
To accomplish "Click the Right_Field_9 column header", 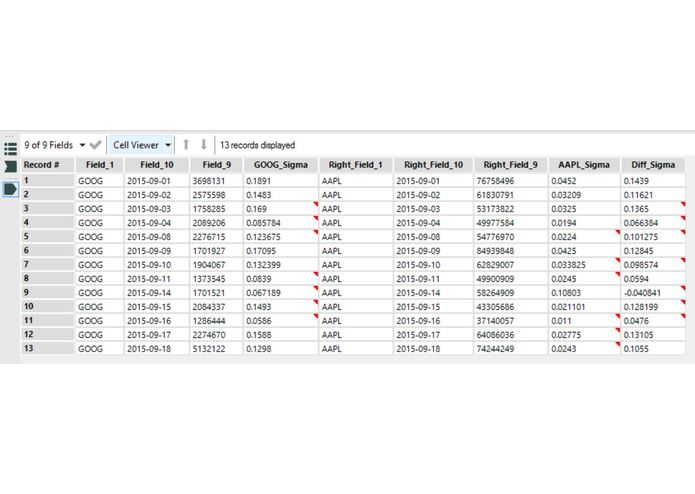I will coord(510,165).
